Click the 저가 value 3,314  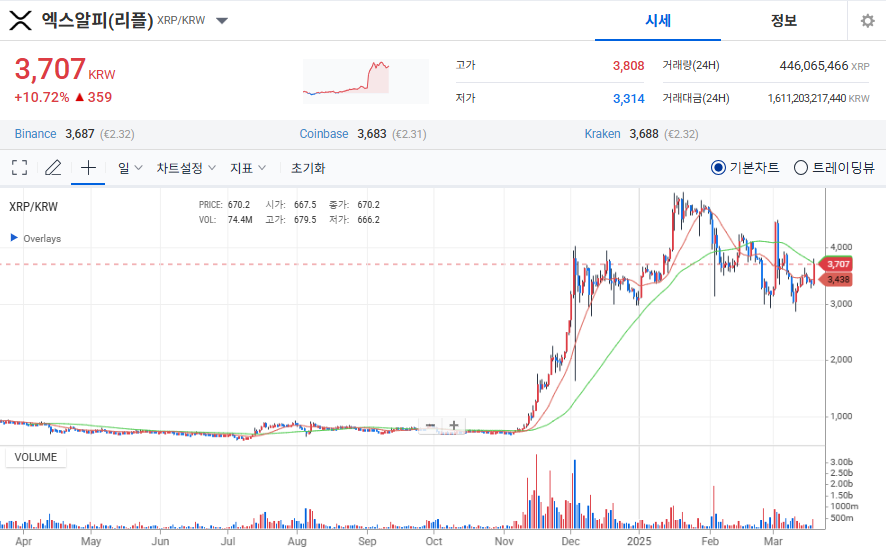(628, 99)
